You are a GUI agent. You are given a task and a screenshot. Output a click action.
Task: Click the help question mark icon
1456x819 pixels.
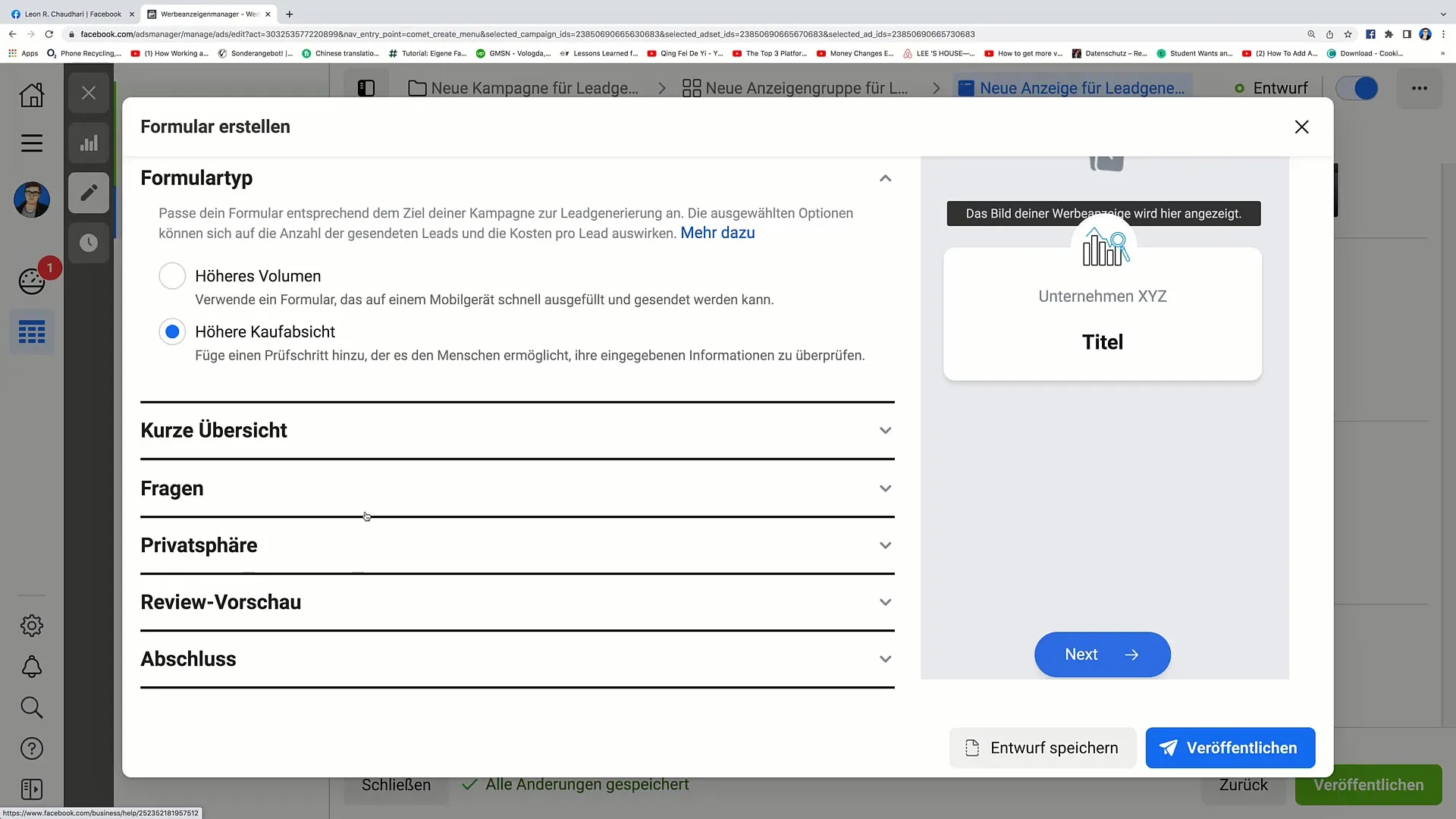(x=31, y=748)
